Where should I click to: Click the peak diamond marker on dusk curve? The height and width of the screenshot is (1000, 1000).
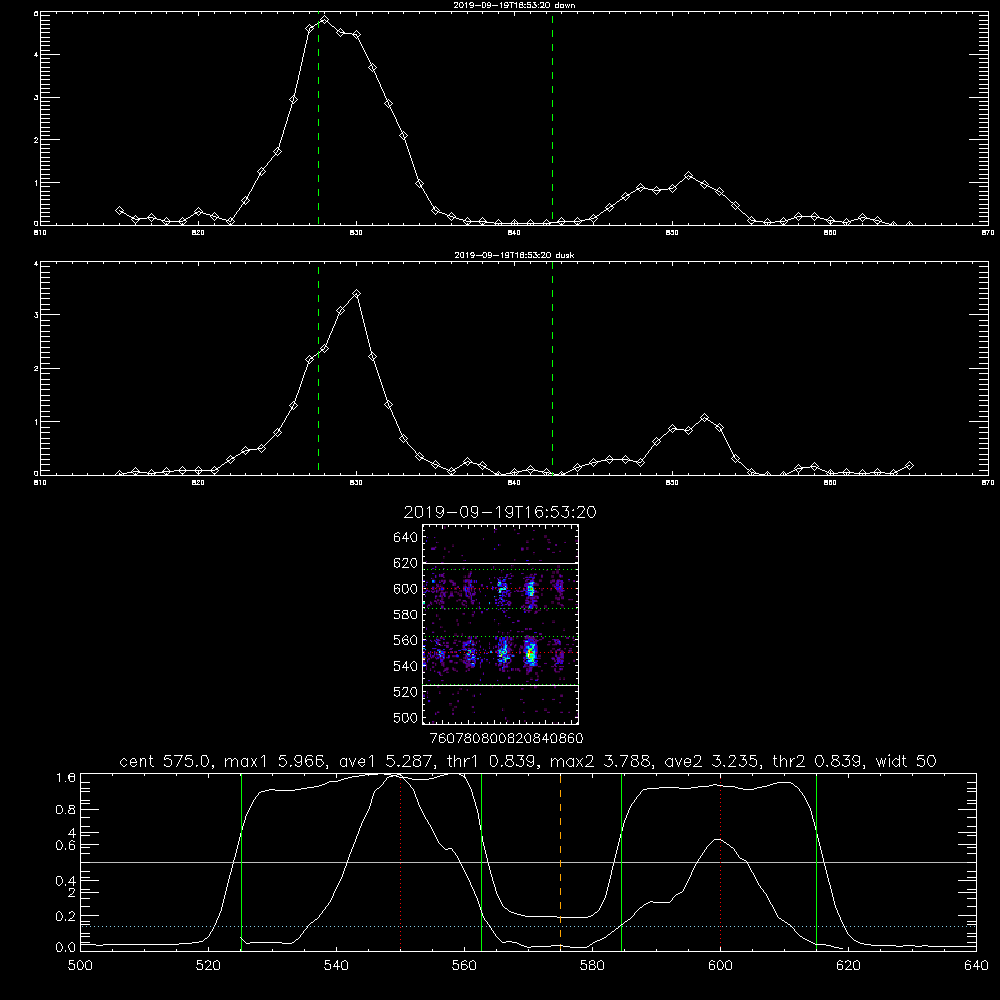[357, 293]
